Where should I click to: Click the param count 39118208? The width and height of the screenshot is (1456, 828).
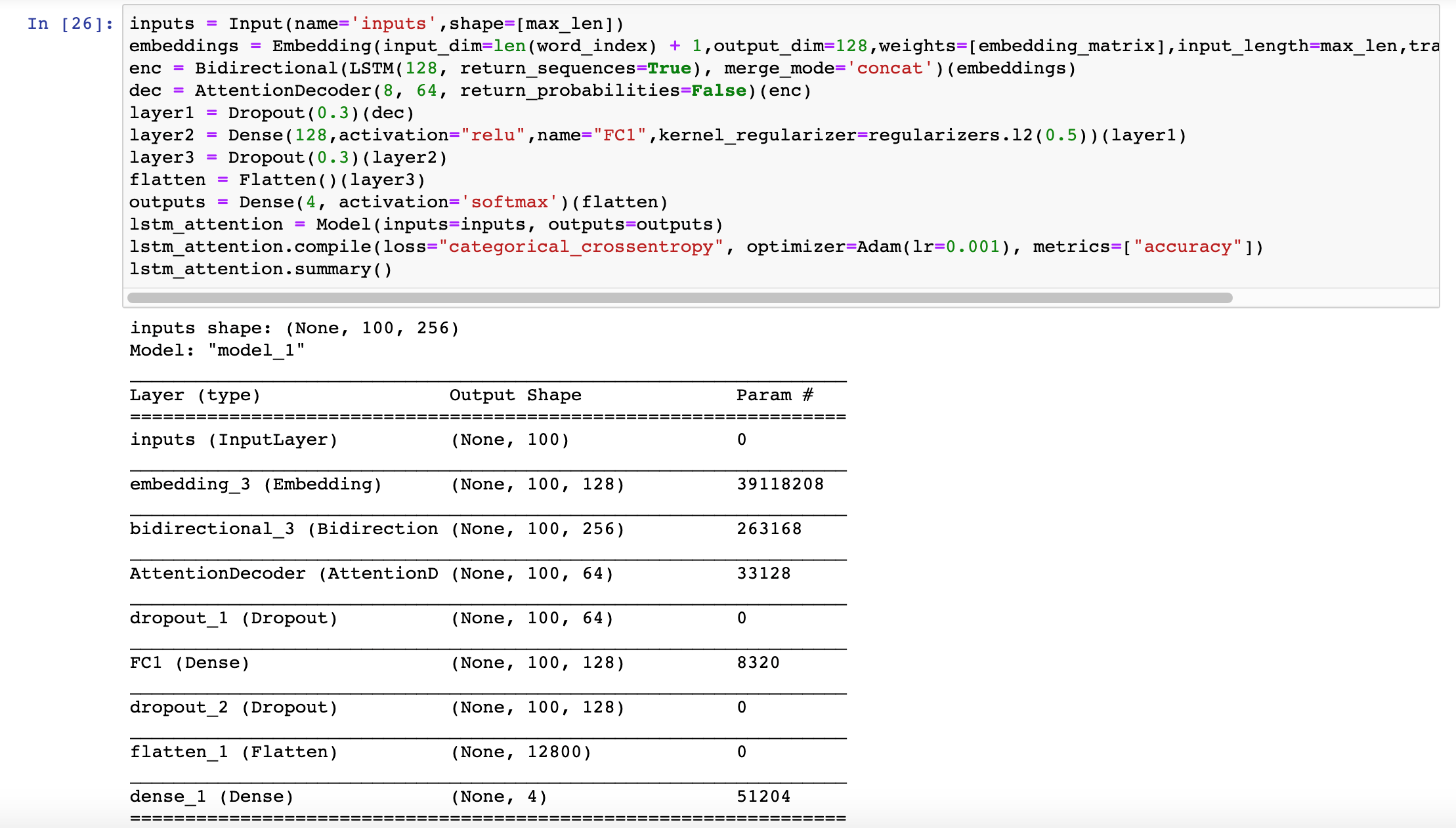pyautogui.click(x=780, y=484)
